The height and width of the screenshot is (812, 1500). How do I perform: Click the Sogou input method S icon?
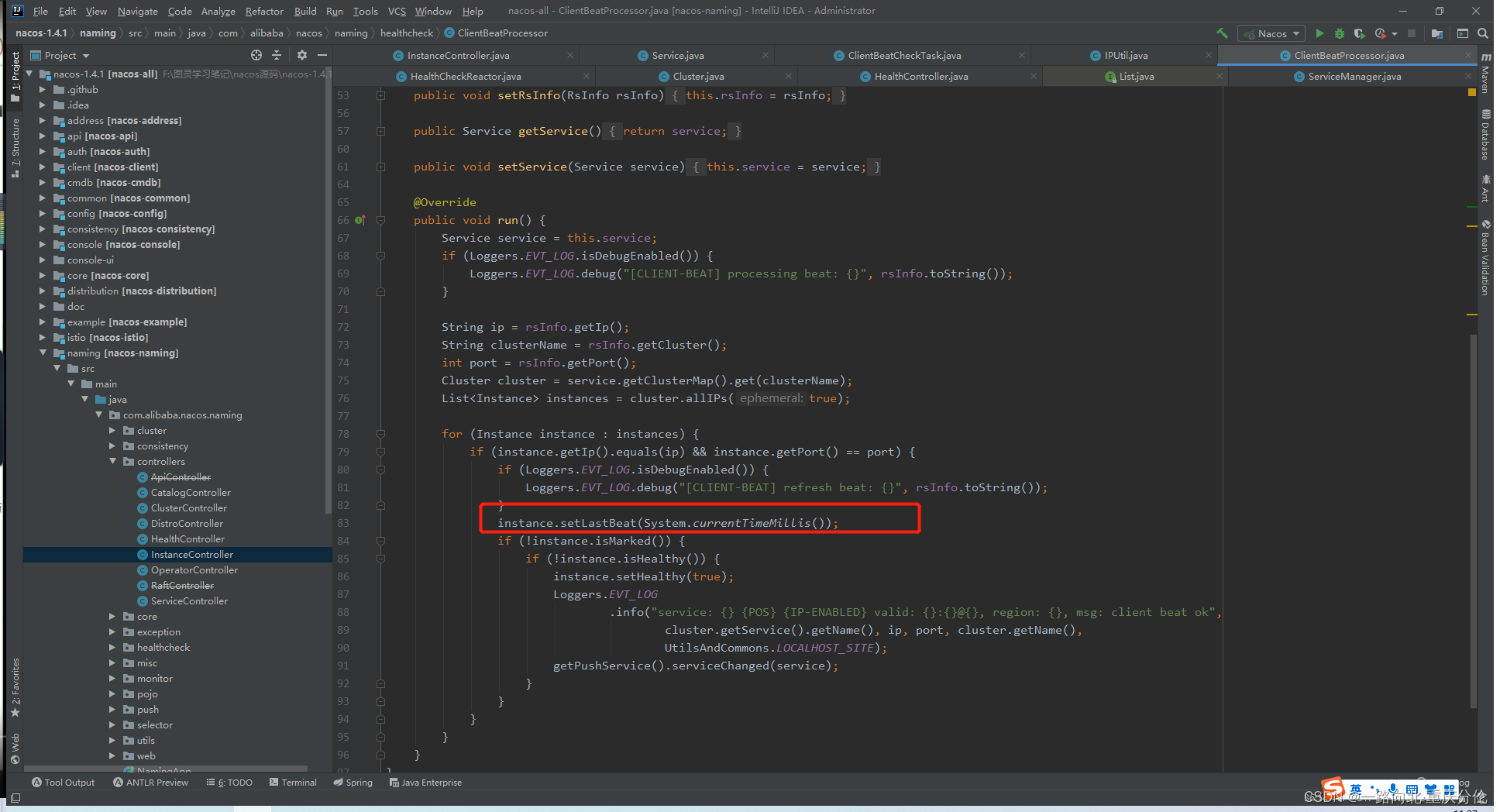pos(1333,787)
